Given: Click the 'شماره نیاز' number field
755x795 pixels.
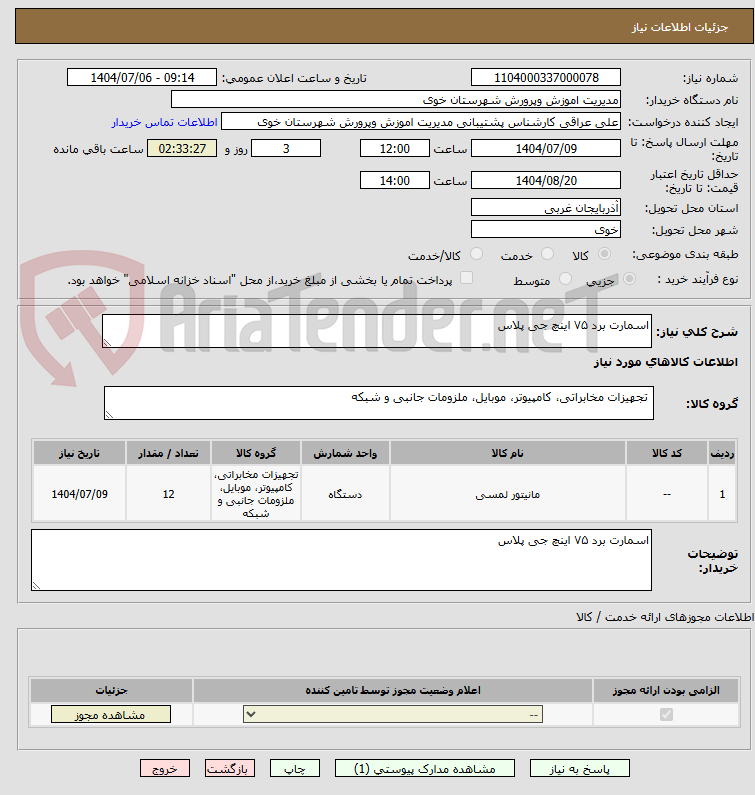Looking at the screenshot, I should (546, 78).
